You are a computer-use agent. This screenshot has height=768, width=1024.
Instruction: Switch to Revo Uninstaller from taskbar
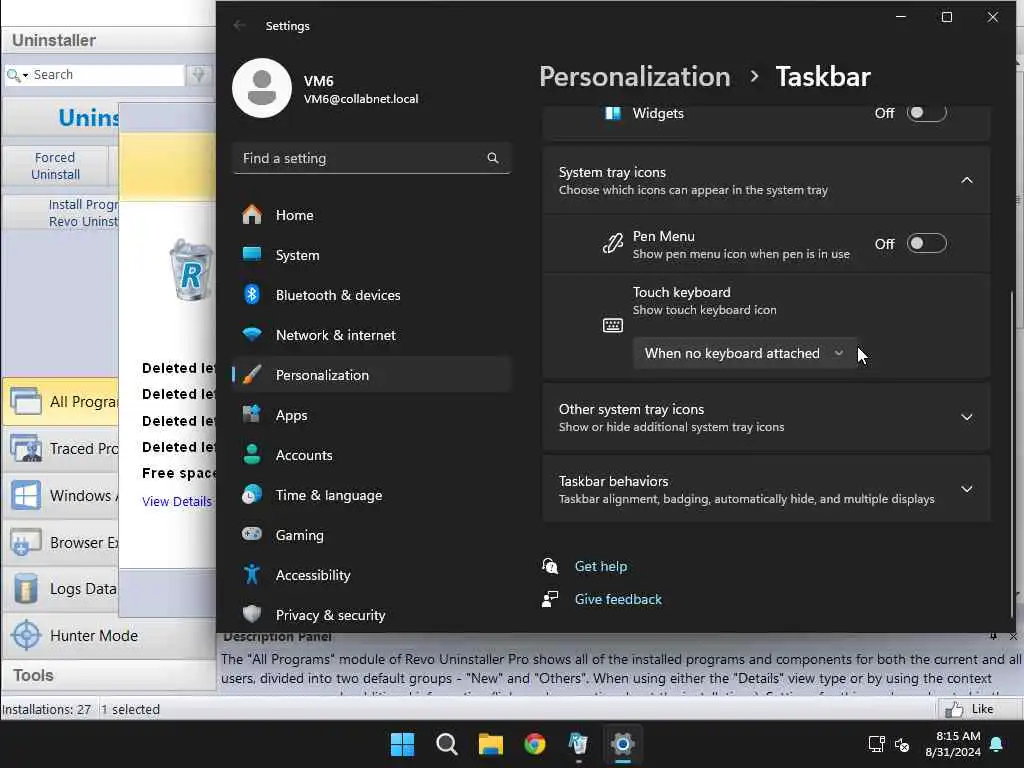pyautogui.click(x=579, y=744)
